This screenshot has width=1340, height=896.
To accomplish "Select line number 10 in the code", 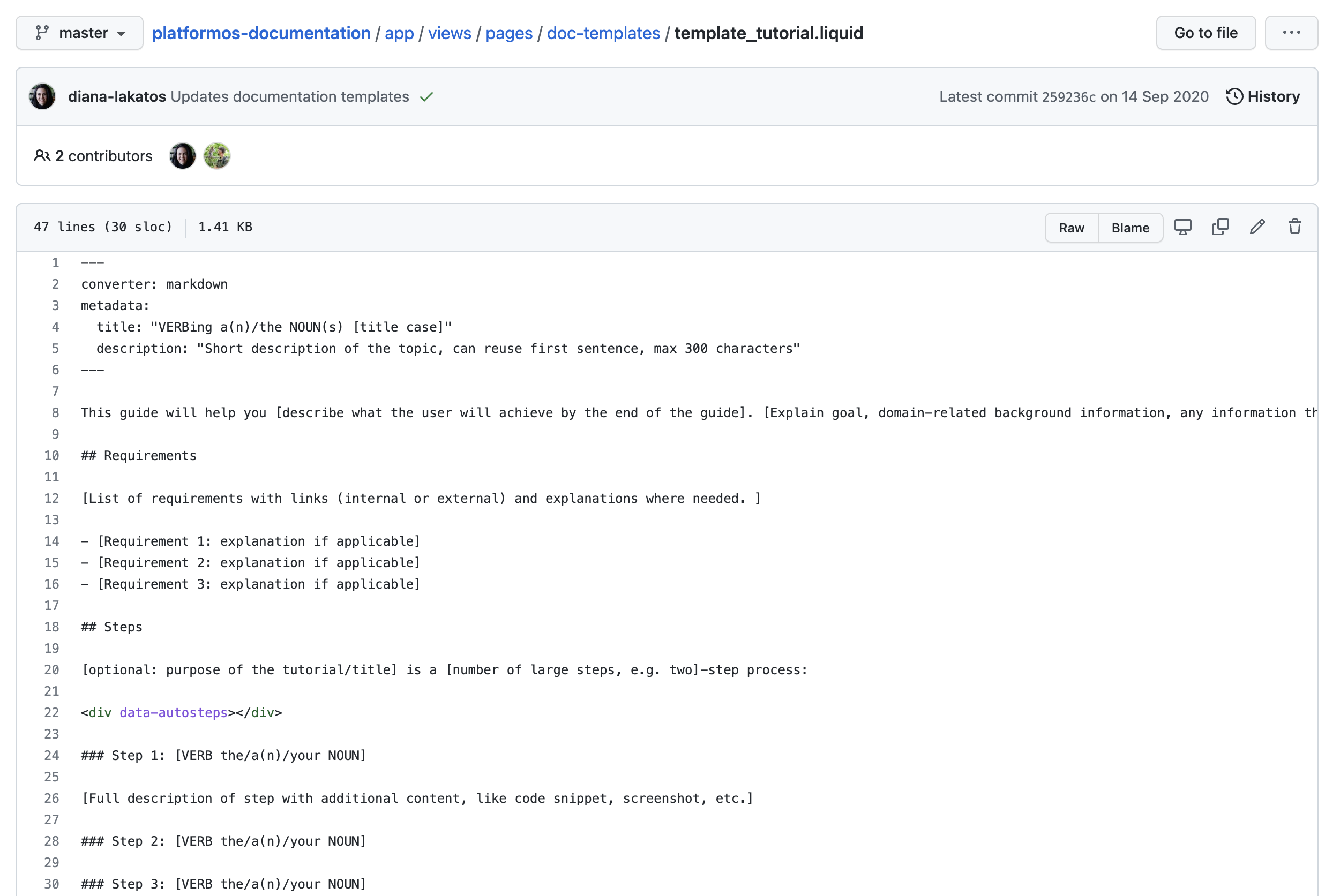I will point(51,455).
